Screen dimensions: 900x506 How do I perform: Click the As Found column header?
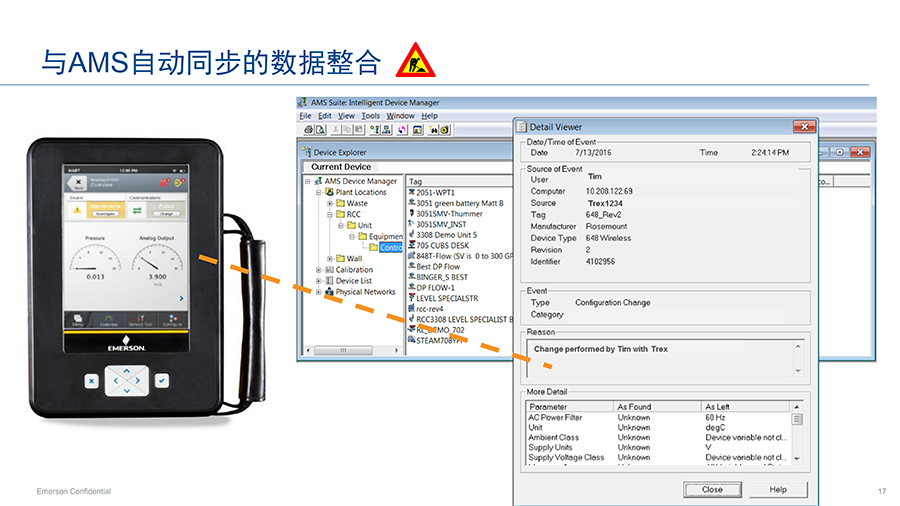click(x=634, y=407)
